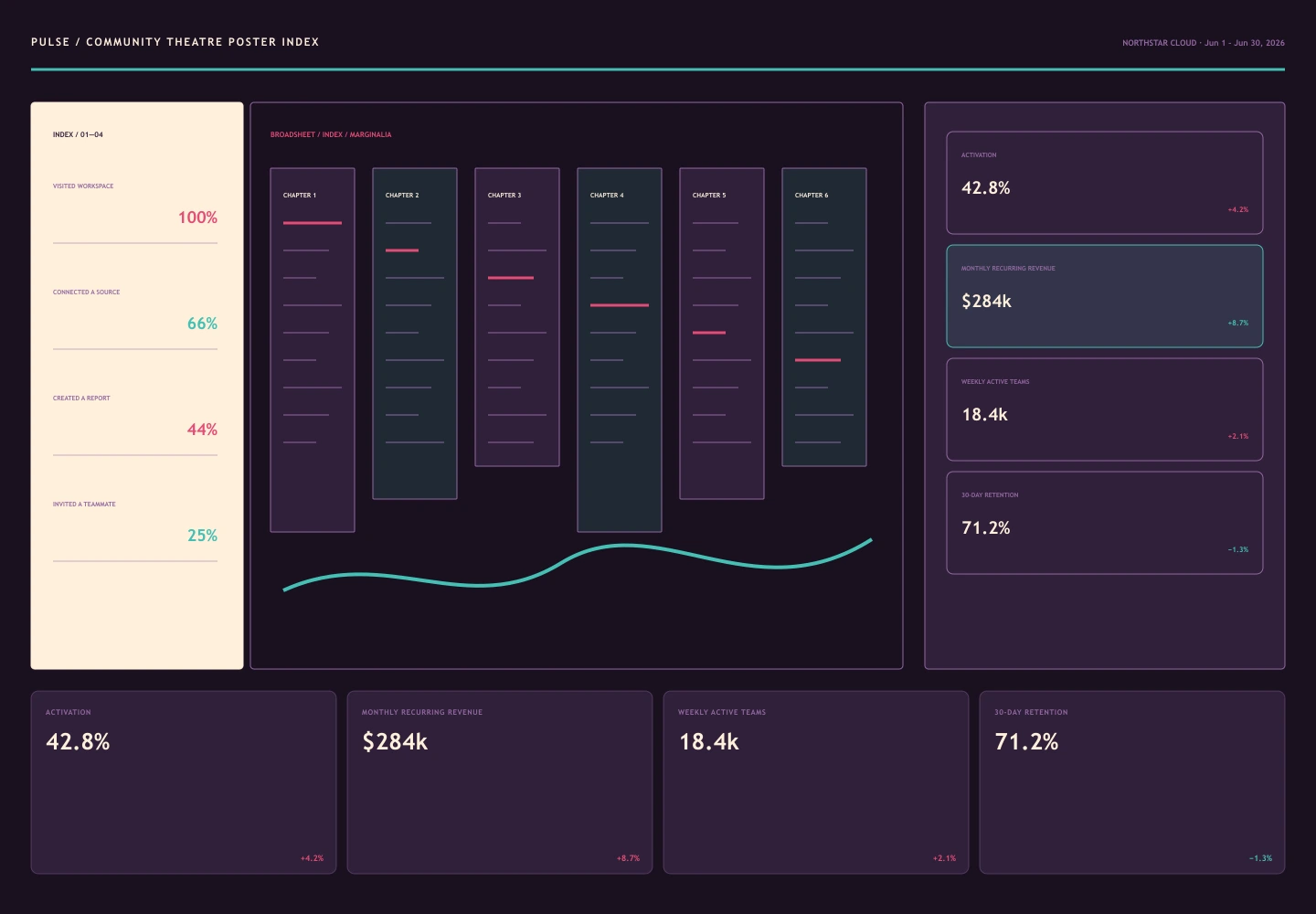The width and height of the screenshot is (1316, 914).
Task: Click the Broadsheet / Index / Marginalia breadcrumb
Action: coord(331,134)
